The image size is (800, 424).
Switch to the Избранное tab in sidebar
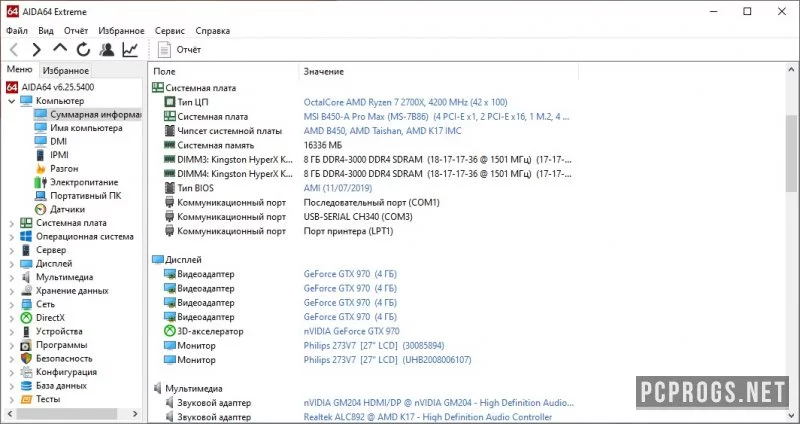[x=66, y=70]
